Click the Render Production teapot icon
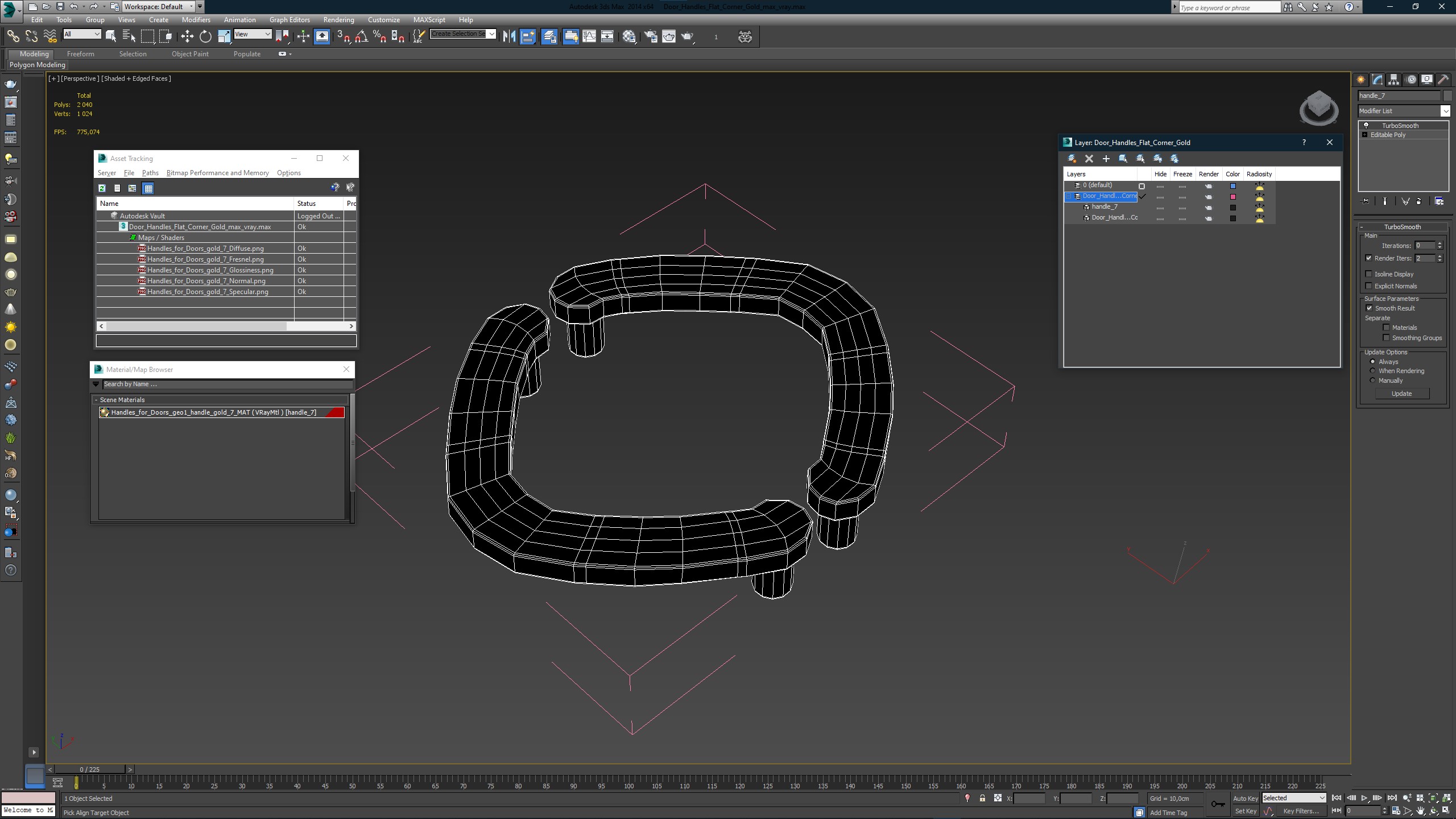This screenshot has width=1456, height=819. (688, 36)
